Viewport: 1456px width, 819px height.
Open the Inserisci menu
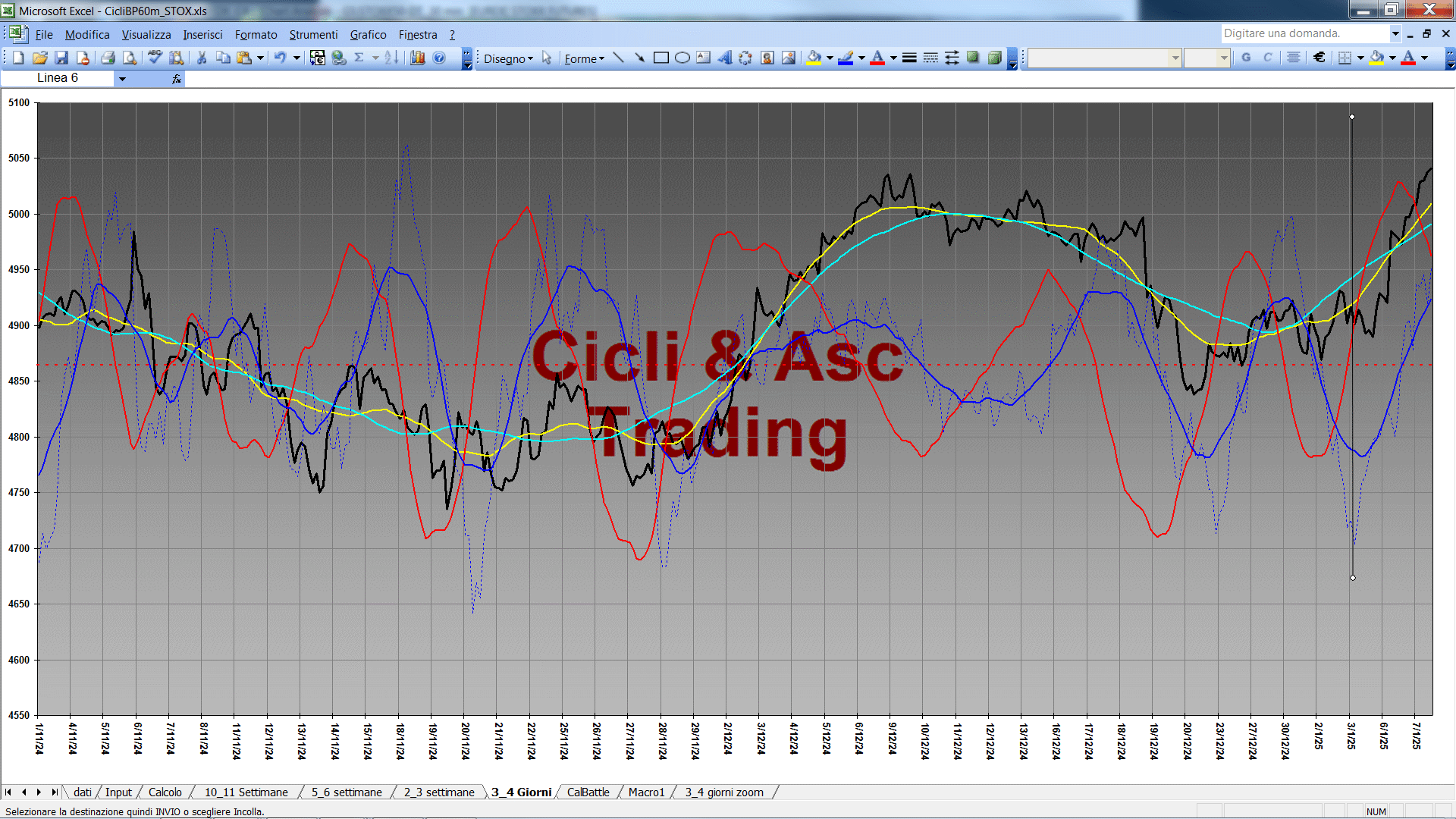tap(202, 35)
